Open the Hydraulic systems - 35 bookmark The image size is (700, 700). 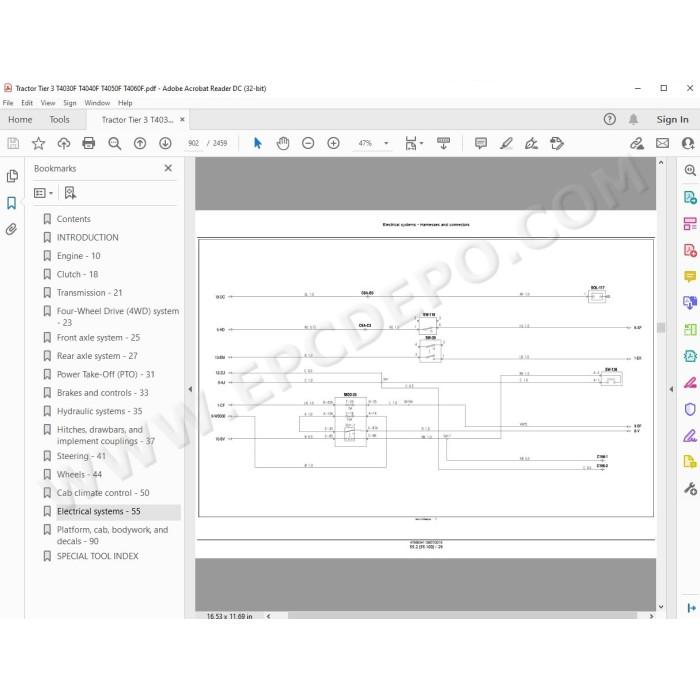(x=99, y=411)
